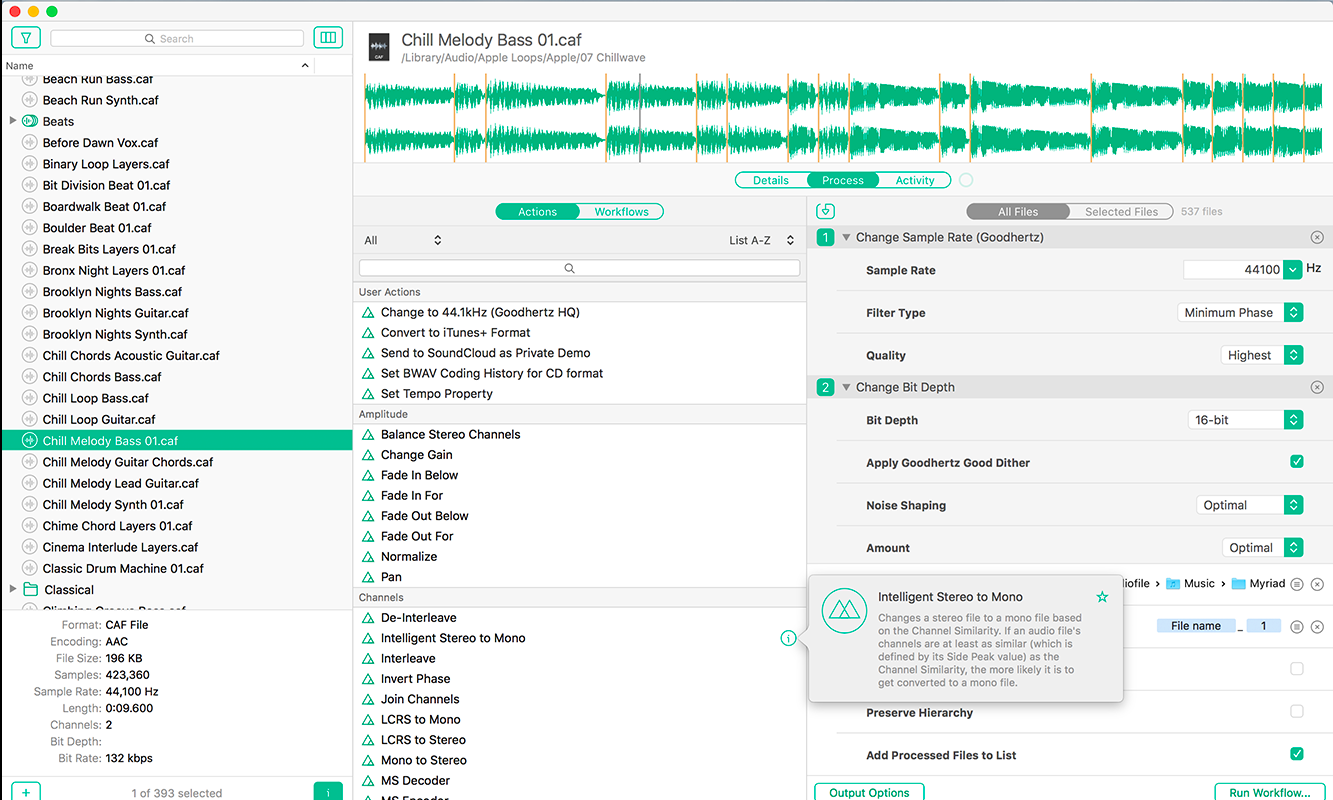Click the actions search field

pyautogui.click(x=579, y=268)
